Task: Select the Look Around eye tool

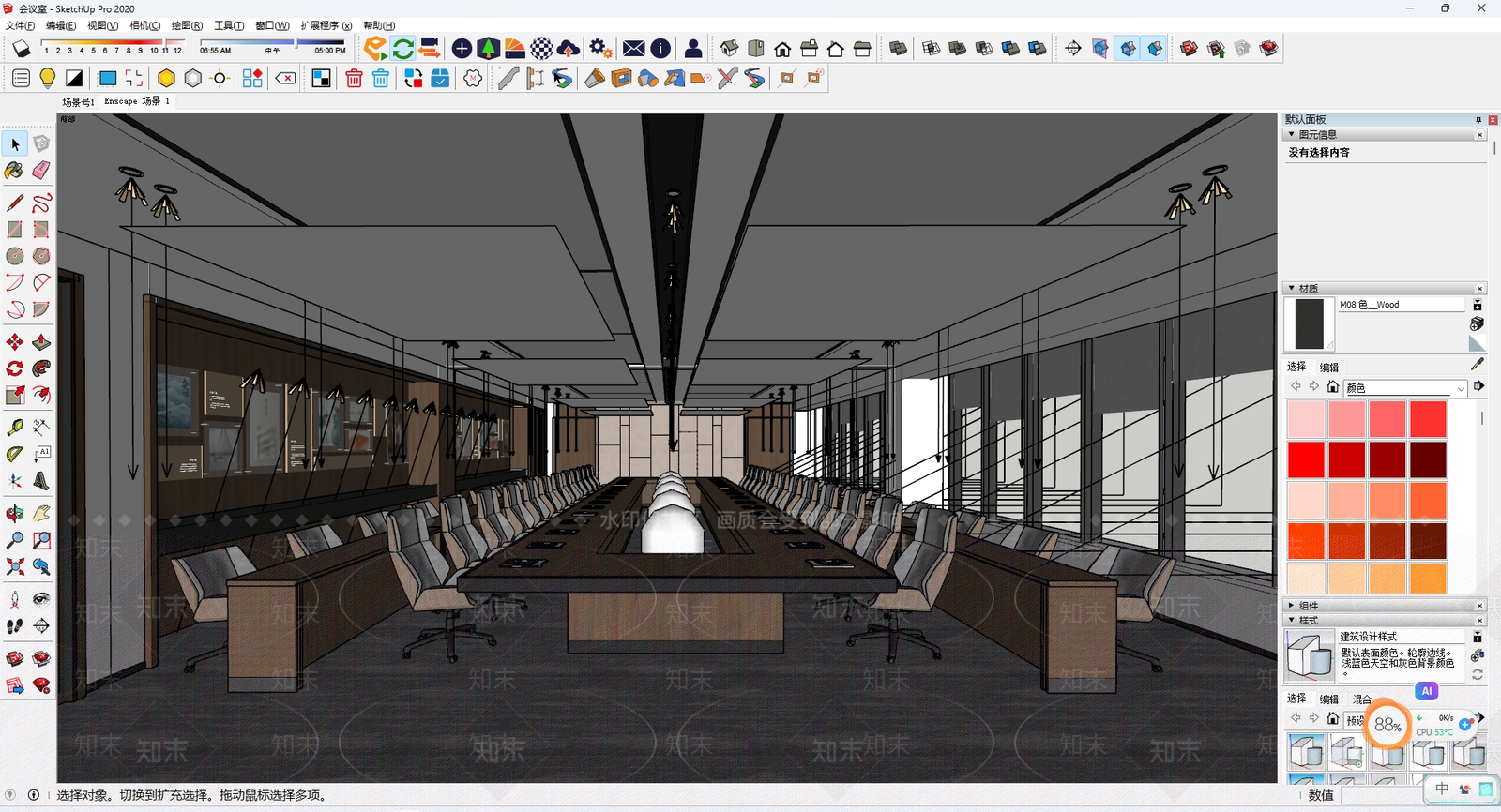Action: pos(41,598)
